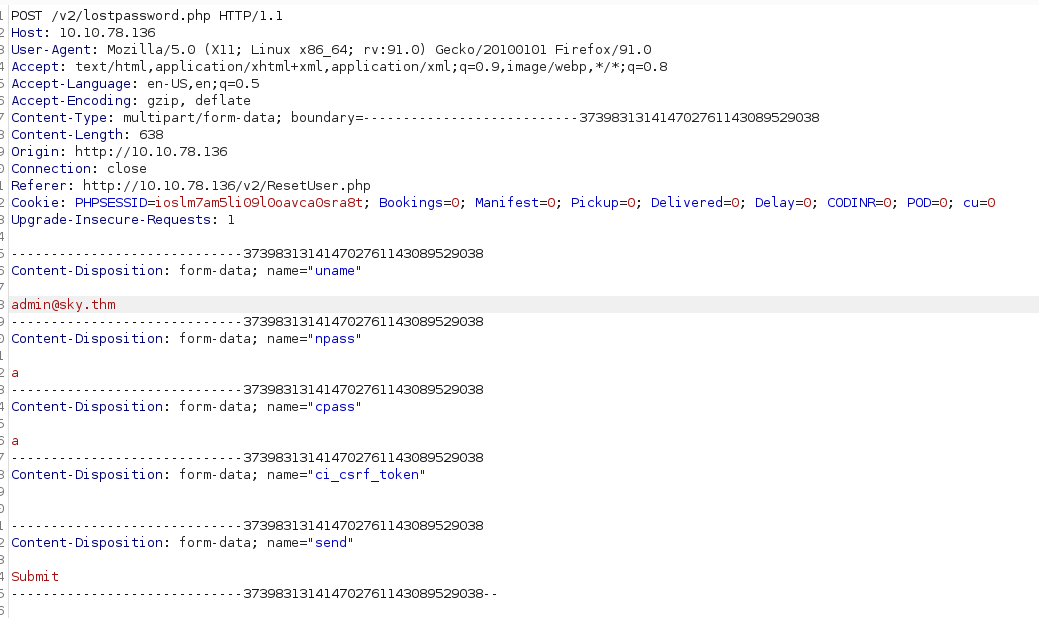Click the Connection header value close
1039x618 pixels.
click(126, 169)
